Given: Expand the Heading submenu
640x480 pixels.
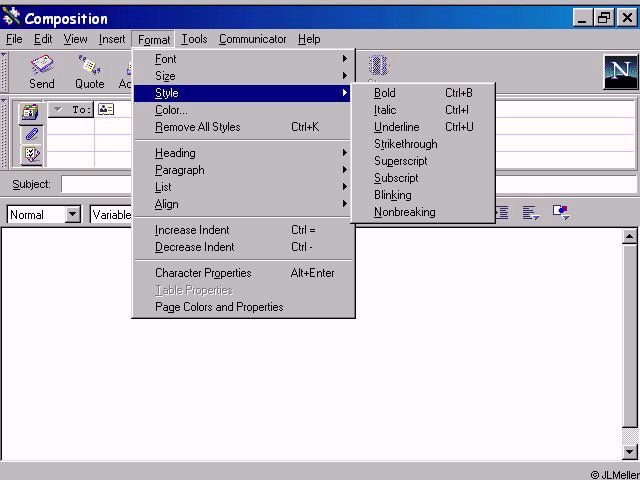Looking at the screenshot, I should [x=243, y=153].
